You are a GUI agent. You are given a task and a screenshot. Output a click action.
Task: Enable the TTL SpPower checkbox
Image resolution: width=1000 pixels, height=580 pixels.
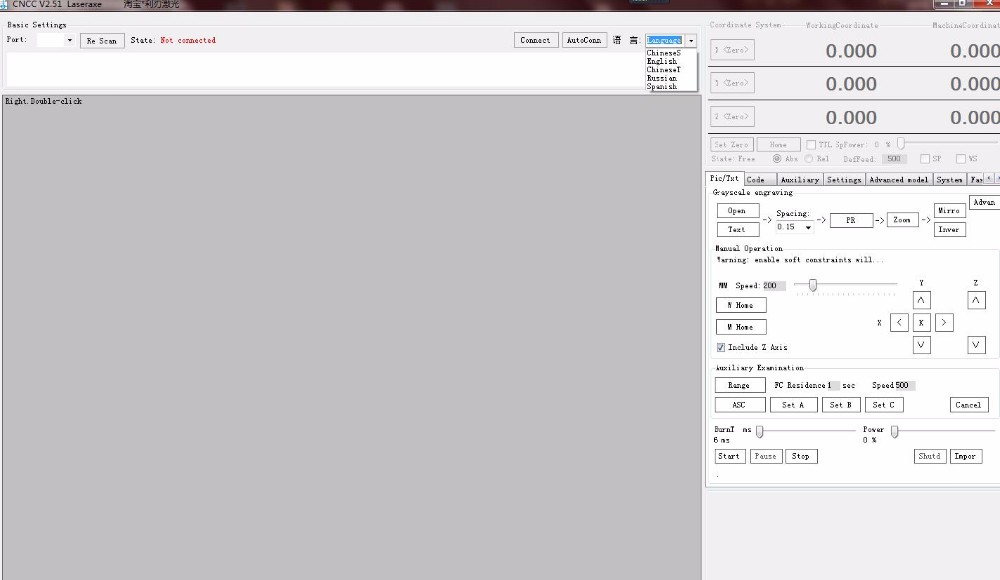click(811, 145)
